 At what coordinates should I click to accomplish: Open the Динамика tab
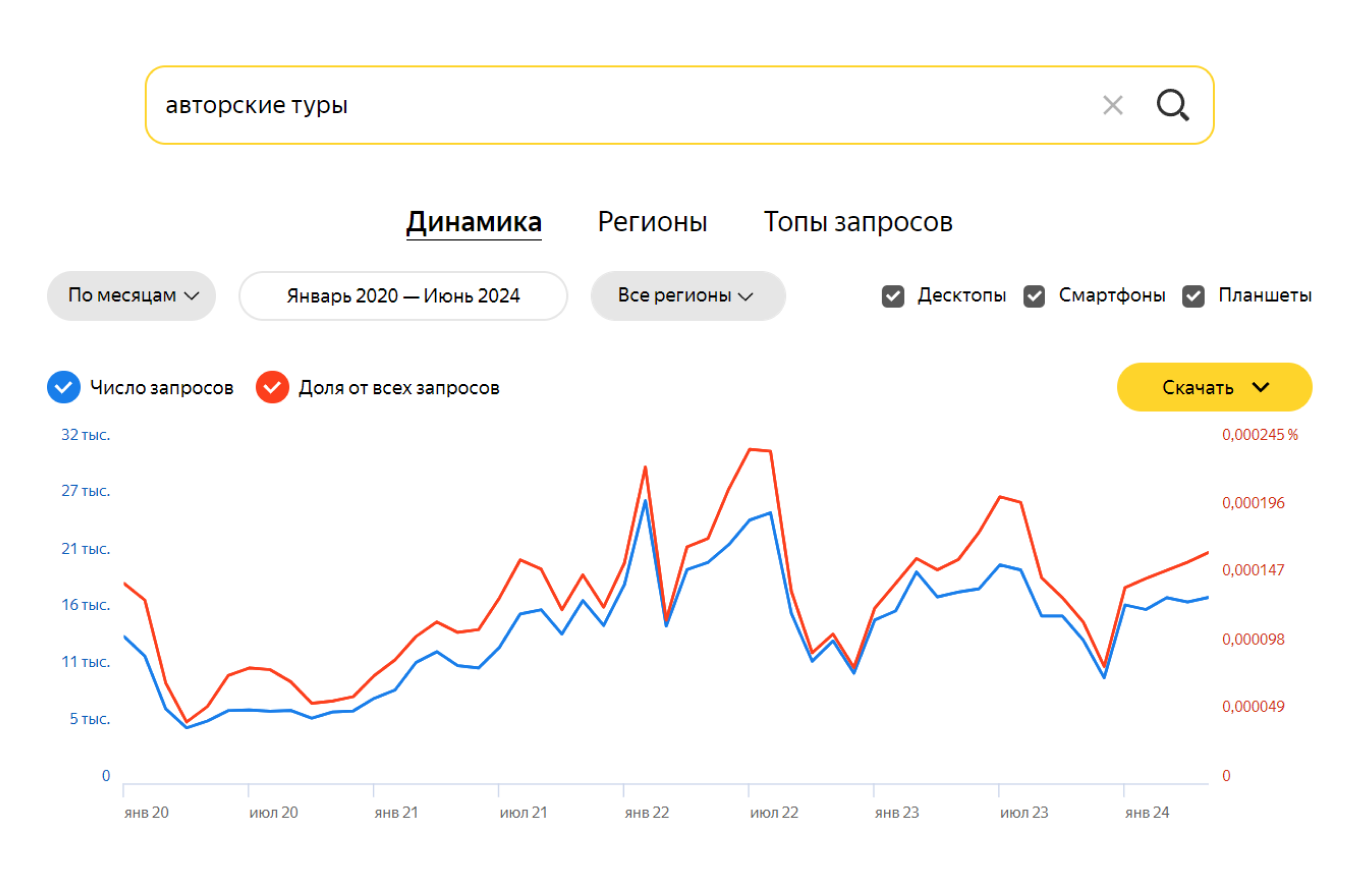(x=474, y=222)
